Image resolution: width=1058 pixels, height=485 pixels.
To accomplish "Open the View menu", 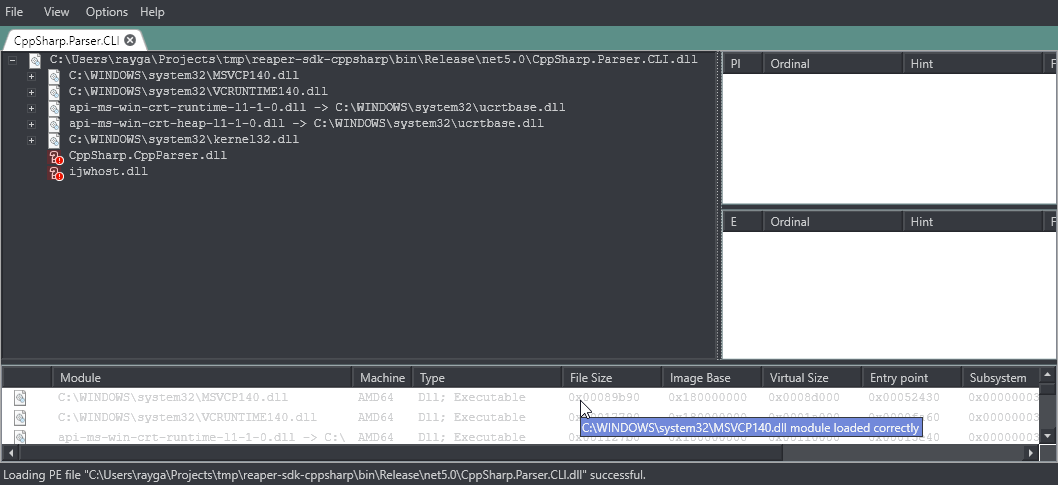I will tap(56, 11).
